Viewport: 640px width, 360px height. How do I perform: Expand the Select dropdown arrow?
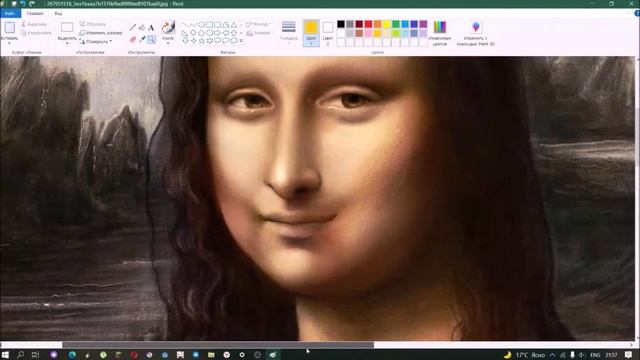point(67,43)
